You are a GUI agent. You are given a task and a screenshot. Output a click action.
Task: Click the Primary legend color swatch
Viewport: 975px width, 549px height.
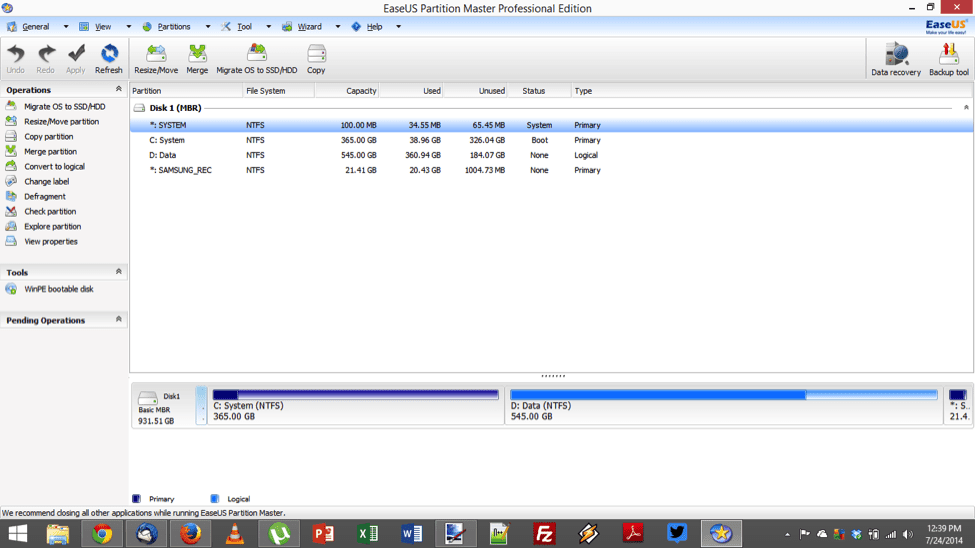[136, 499]
